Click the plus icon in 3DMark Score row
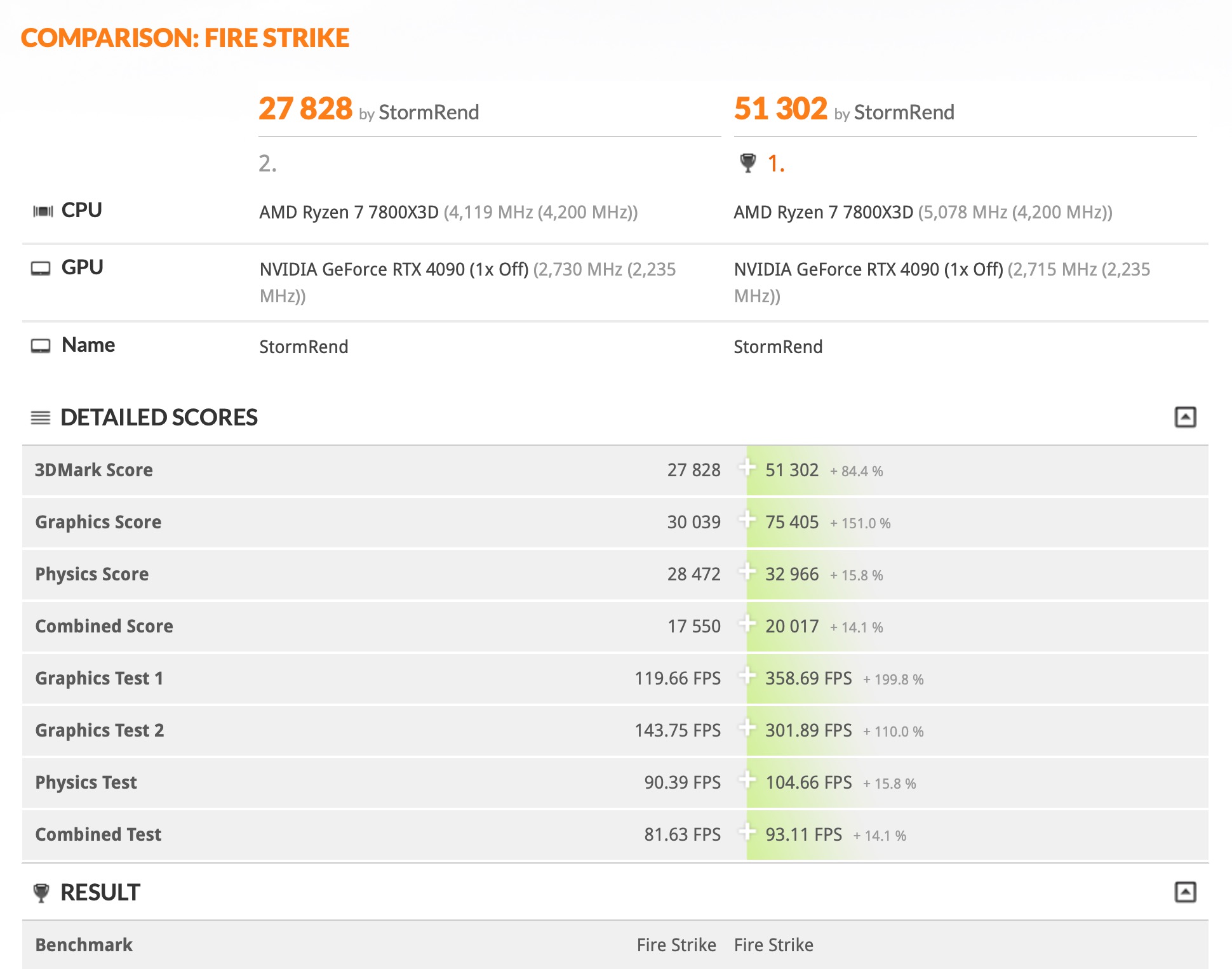Viewport: 1232px width, 969px height. click(747, 467)
